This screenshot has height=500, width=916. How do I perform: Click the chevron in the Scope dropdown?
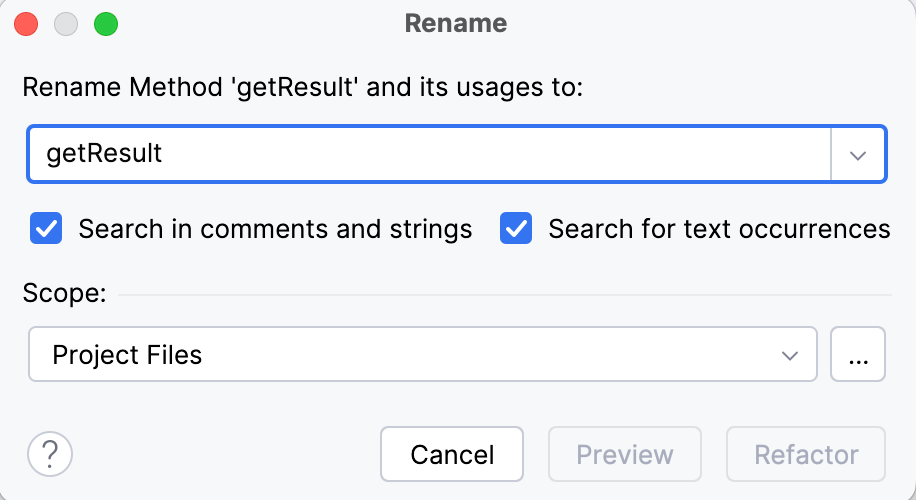pos(790,355)
